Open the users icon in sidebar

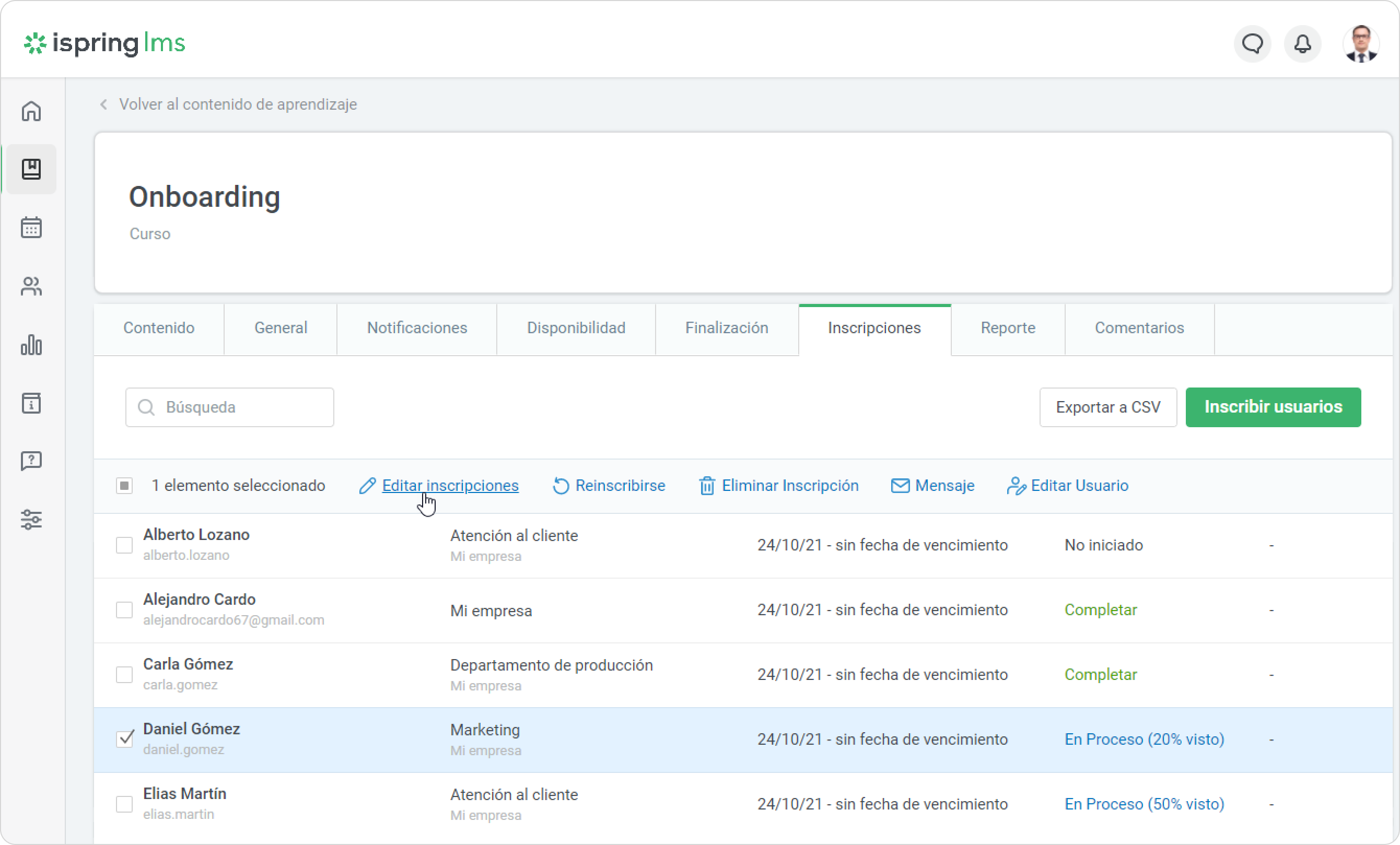click(x=31, y=286)
